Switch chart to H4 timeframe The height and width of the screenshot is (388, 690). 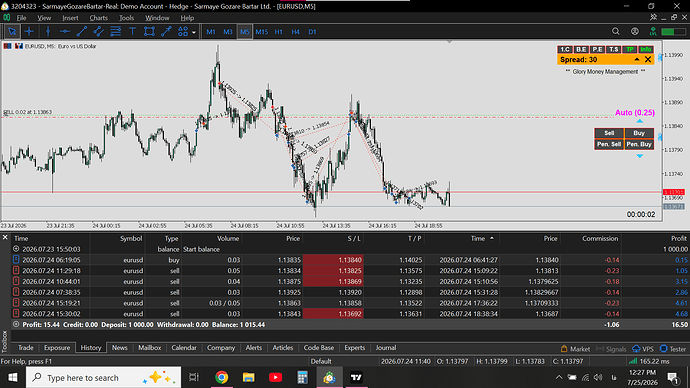[295, 32]
